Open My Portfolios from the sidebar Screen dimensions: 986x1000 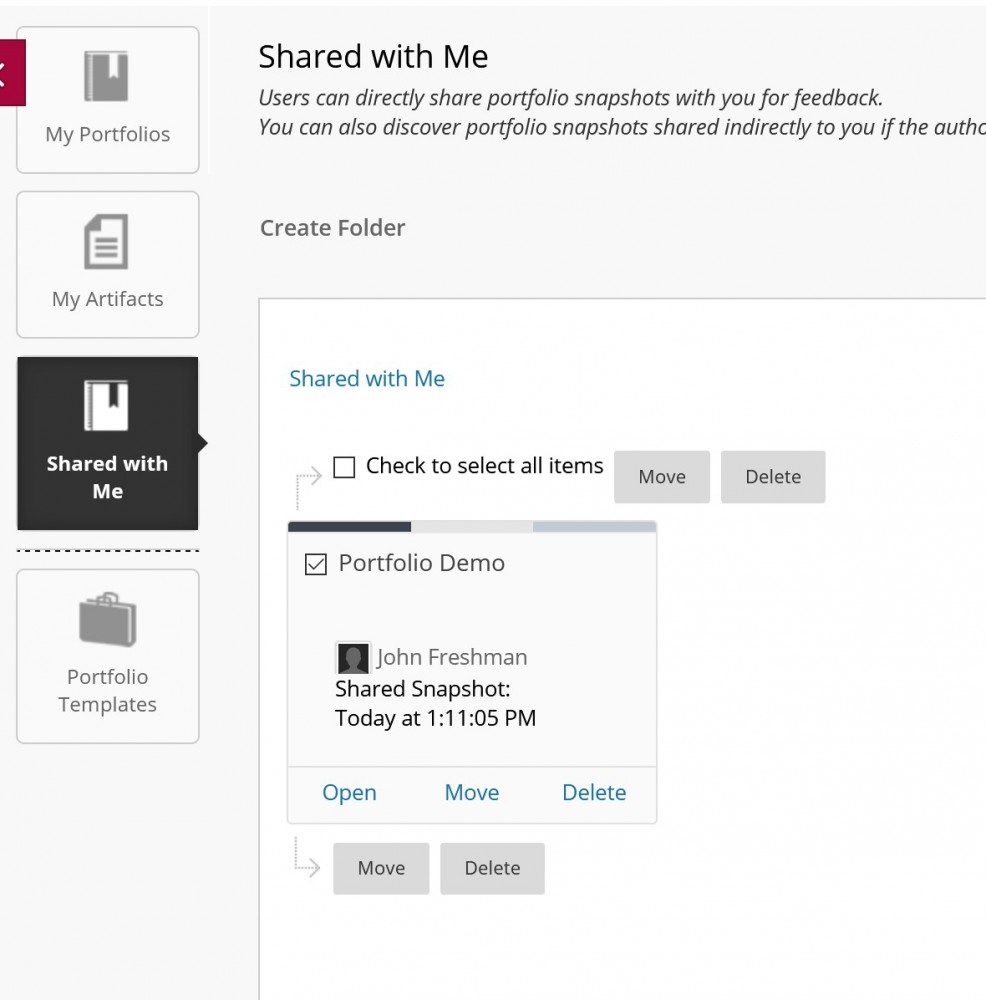[x=107, y=134]
